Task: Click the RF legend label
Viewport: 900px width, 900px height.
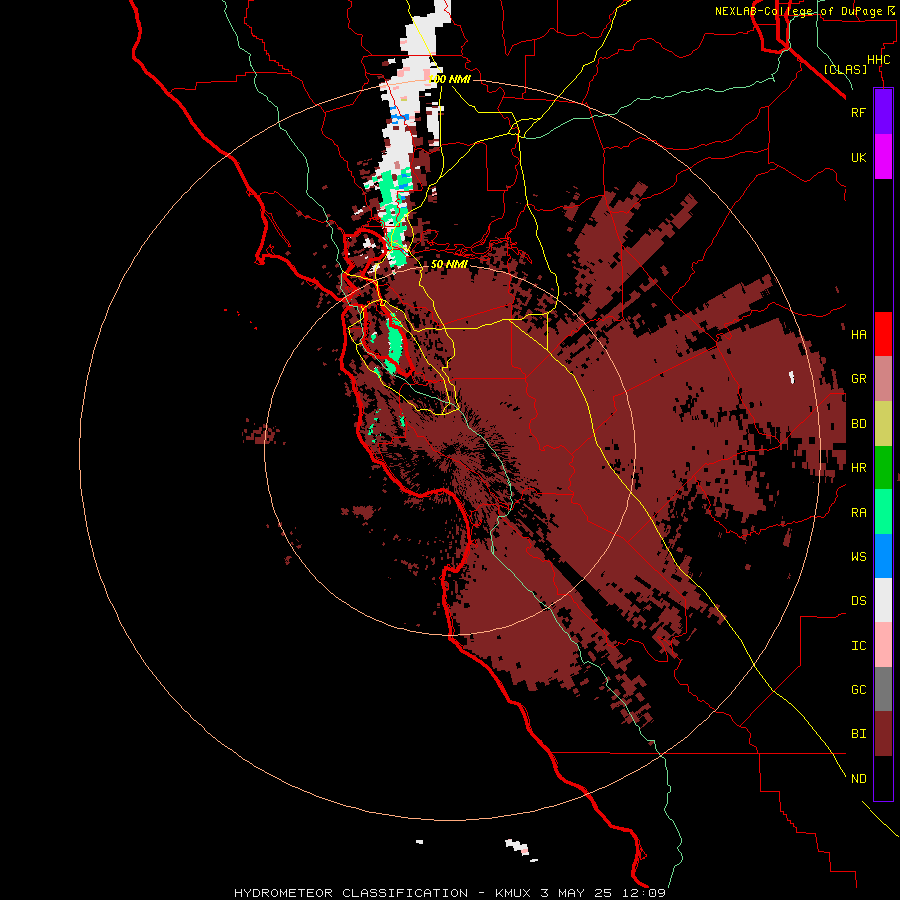Action: coord(858,112)
